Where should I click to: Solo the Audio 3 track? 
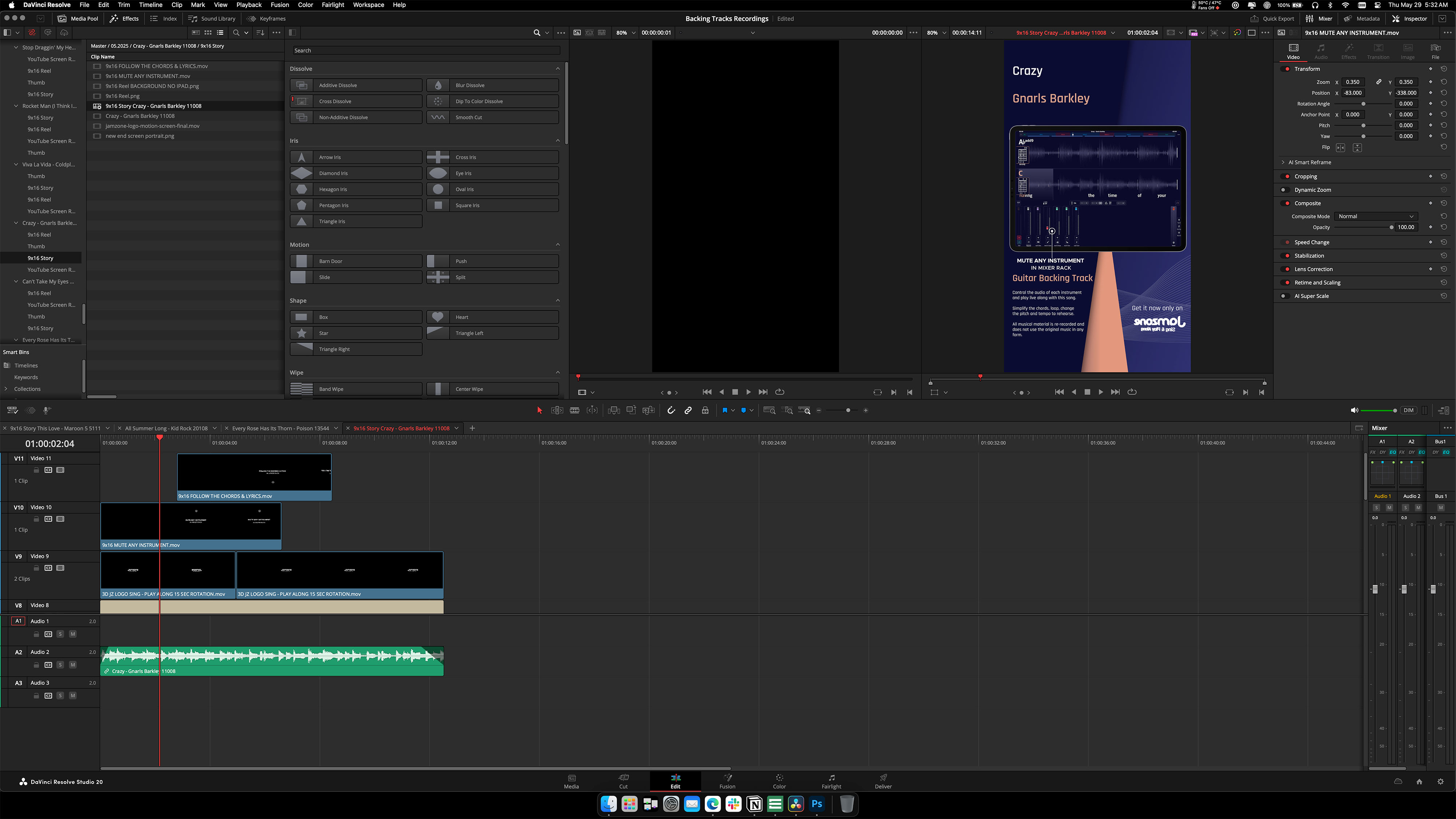click(x=60, y=696)
